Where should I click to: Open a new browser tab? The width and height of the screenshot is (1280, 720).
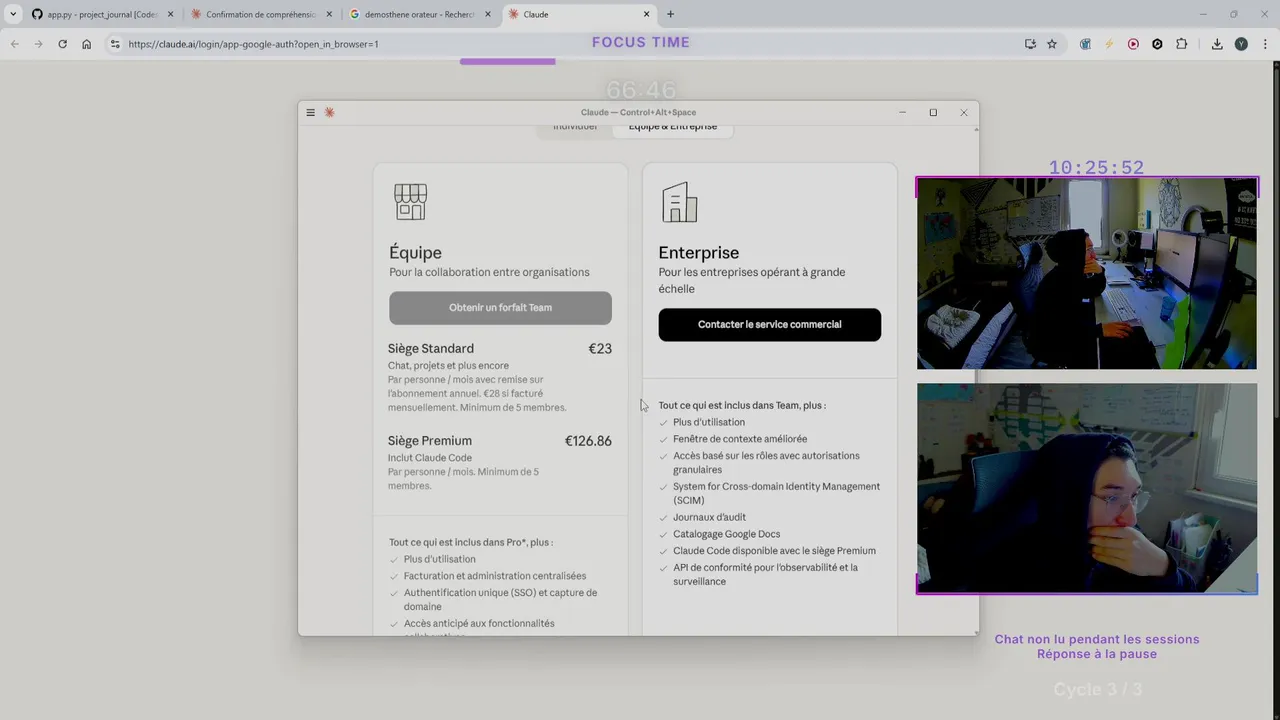[x=670, y=14]
